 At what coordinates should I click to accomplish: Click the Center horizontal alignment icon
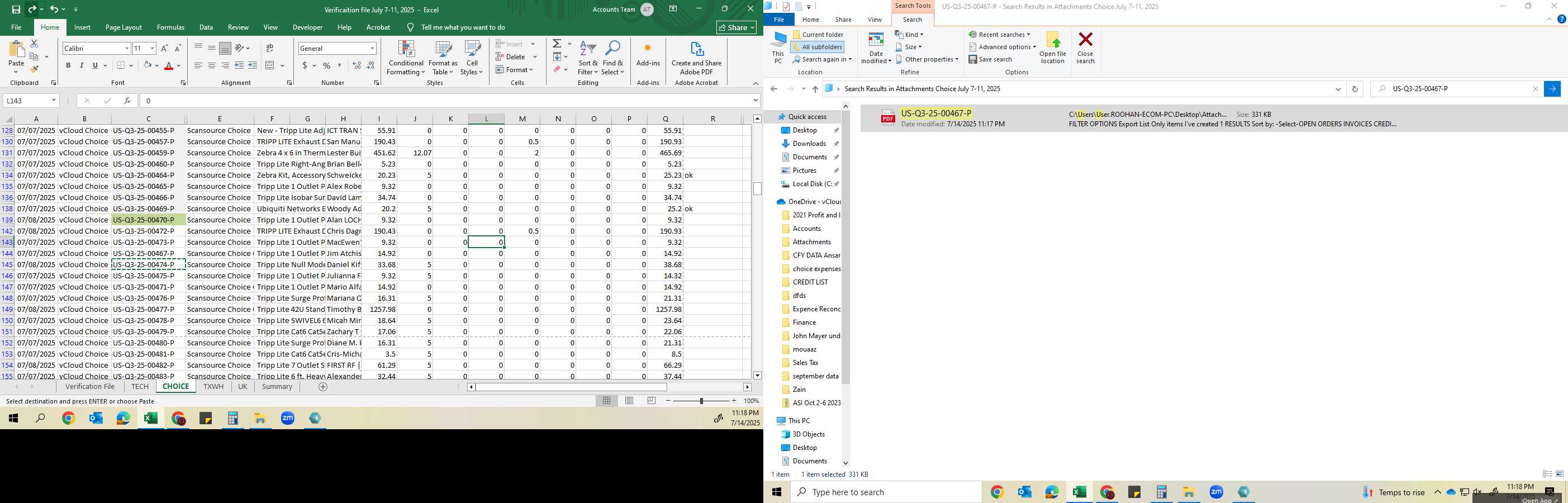click(212, 65)
